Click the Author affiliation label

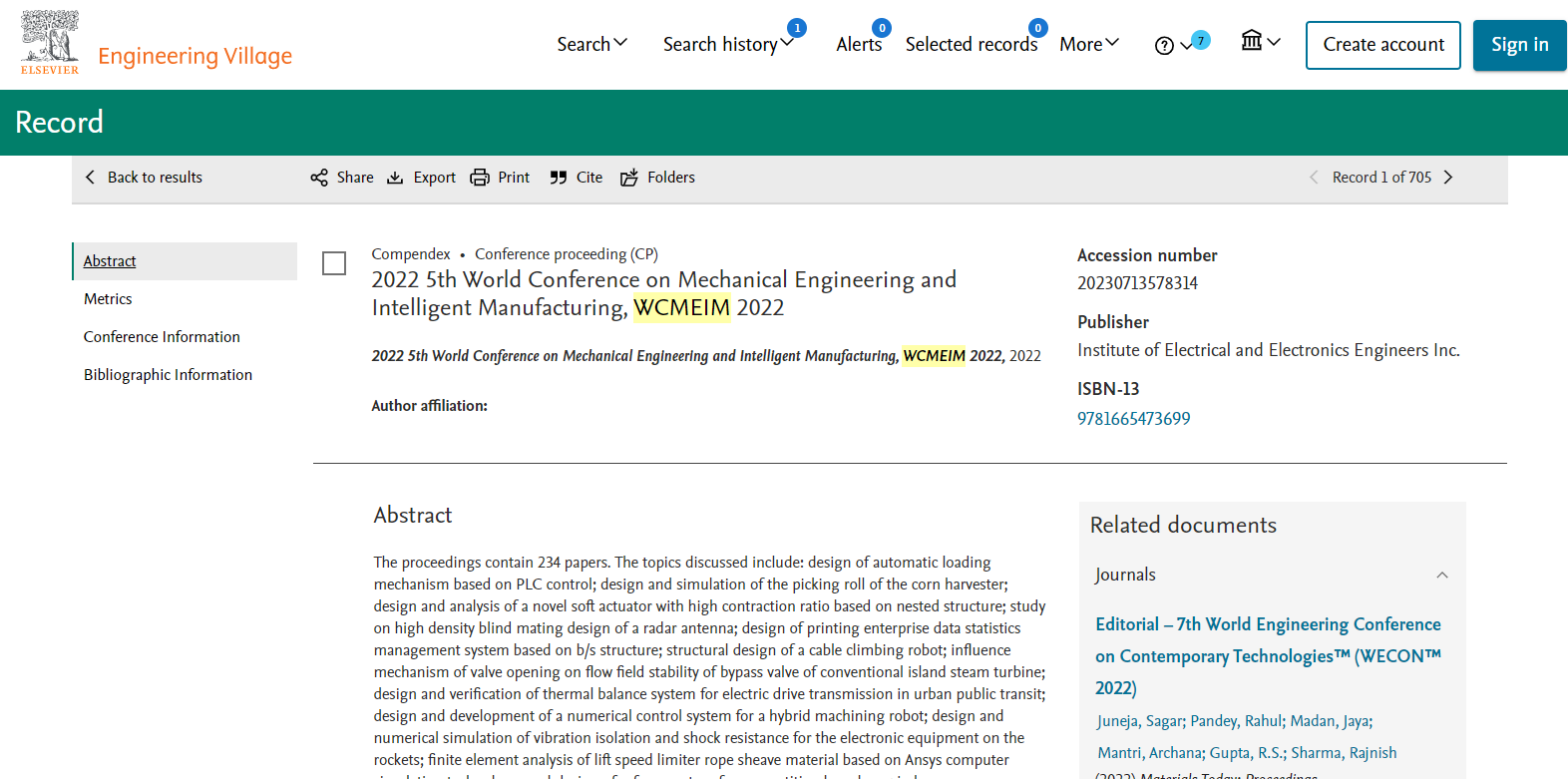tap(430, 406)
